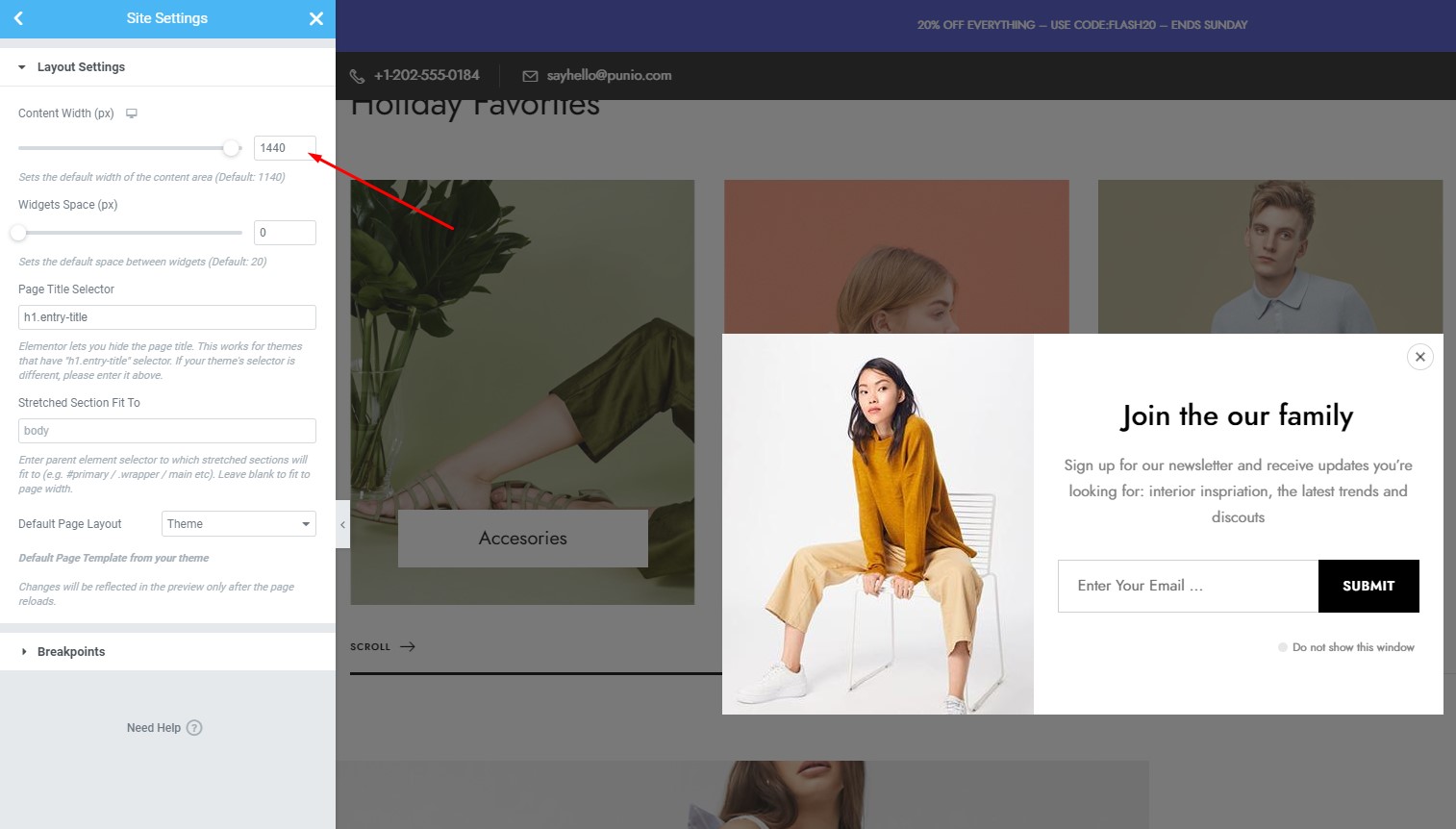Click the desktop responsive icon beside Content Width
The height and width of the screenshot is (829, 1456).
[x=132, y=113]
